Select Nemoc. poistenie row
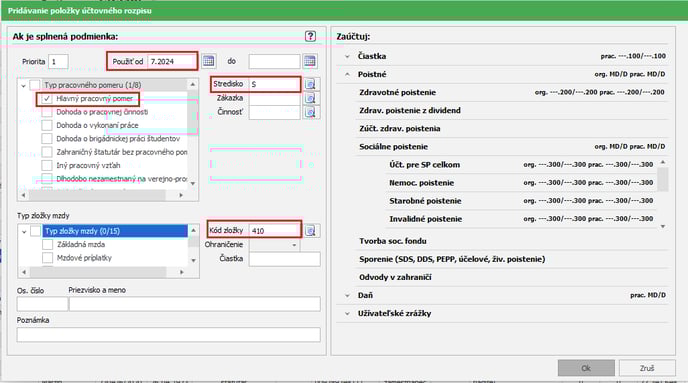Image resolution: width=688 pixels, height=383 pixels. pyautogui.click(x=521, y=183)
